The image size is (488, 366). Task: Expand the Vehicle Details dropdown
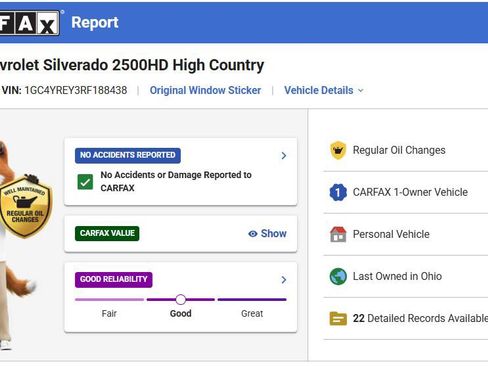click(324, 90)
